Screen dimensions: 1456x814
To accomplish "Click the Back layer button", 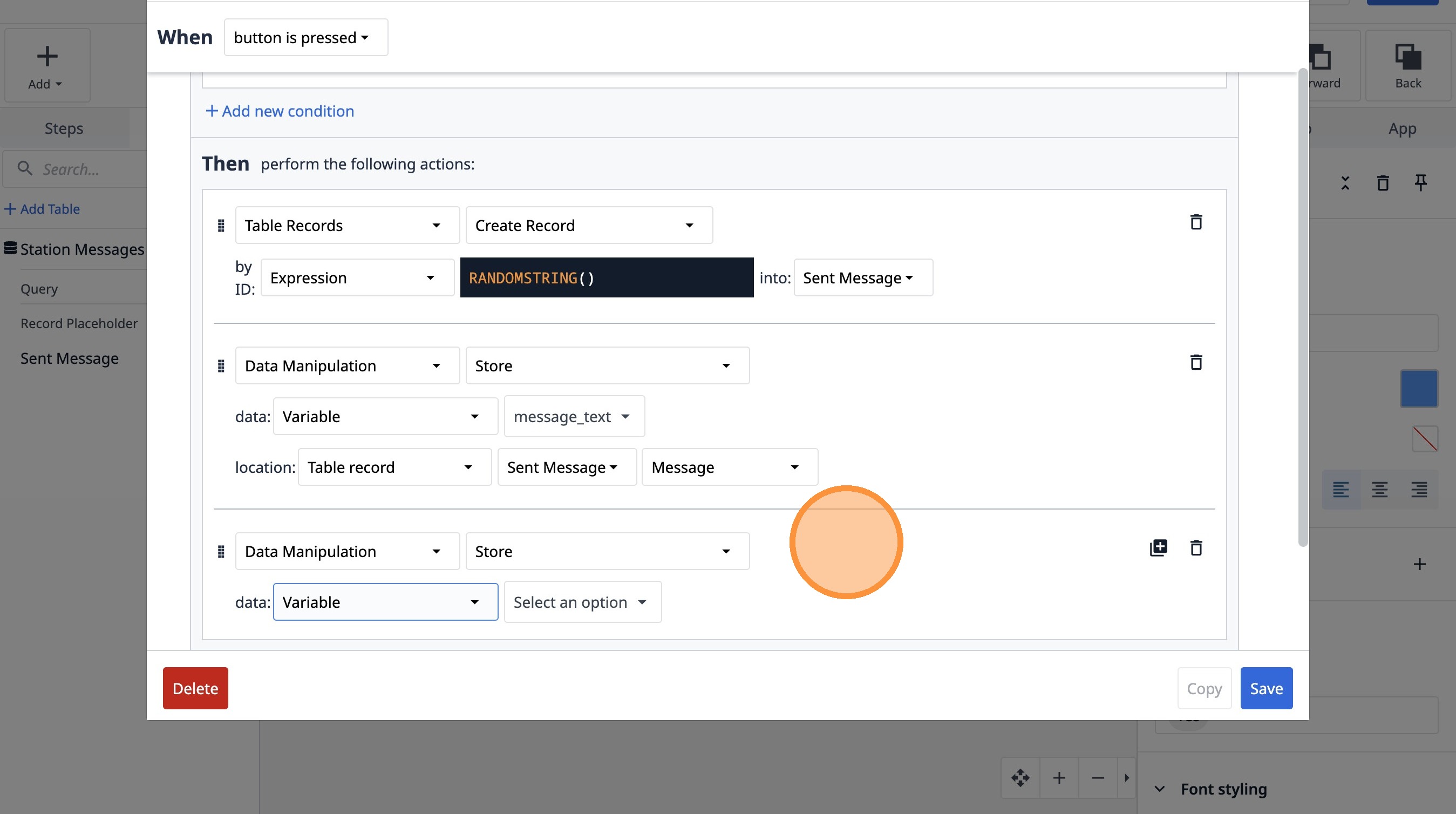I will [1407, 66].
